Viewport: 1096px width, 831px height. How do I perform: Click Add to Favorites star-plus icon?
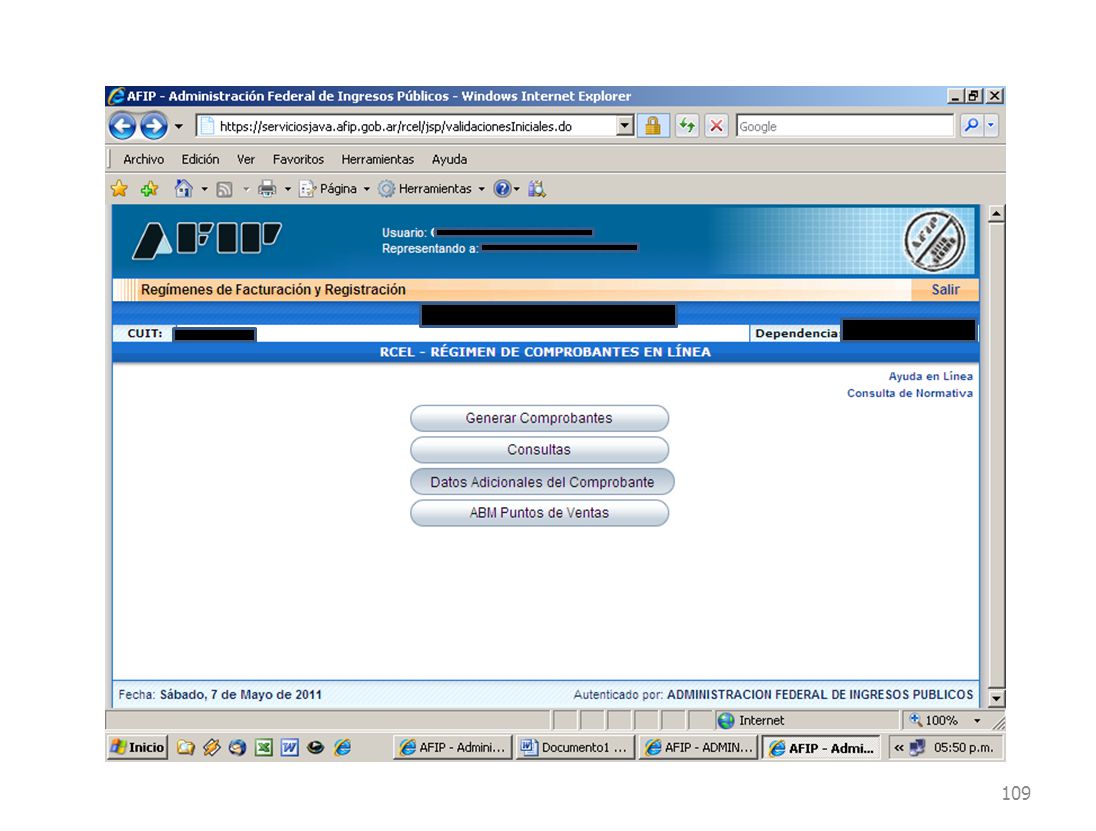[149, 189]
